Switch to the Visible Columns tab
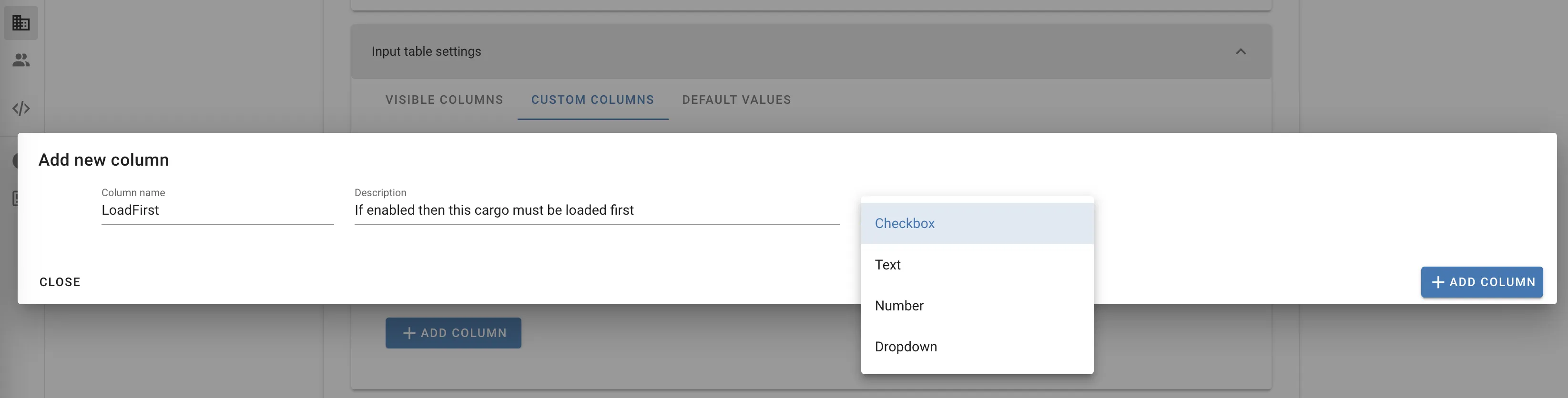1568x398 pixels. 444,99
